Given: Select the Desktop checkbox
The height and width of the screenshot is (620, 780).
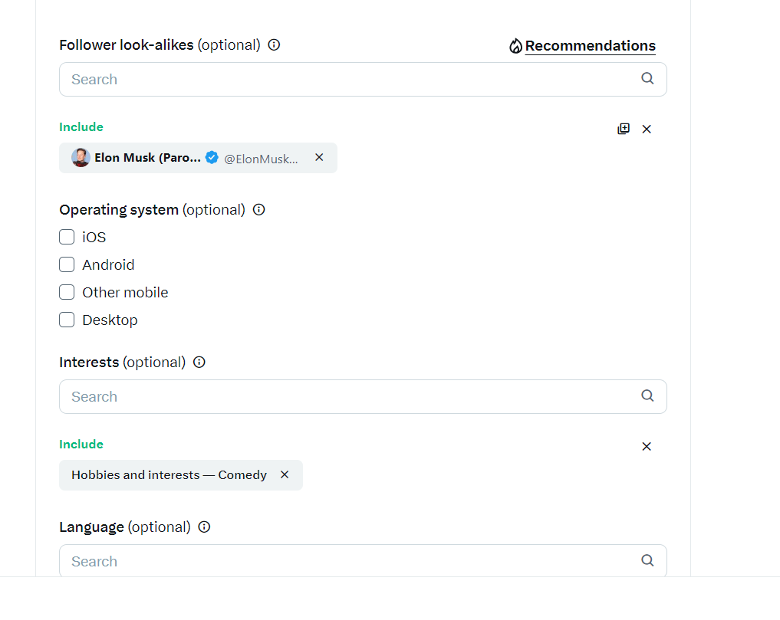Looking at the screenshot, I should pyautogui.click(x=67, y=320).
